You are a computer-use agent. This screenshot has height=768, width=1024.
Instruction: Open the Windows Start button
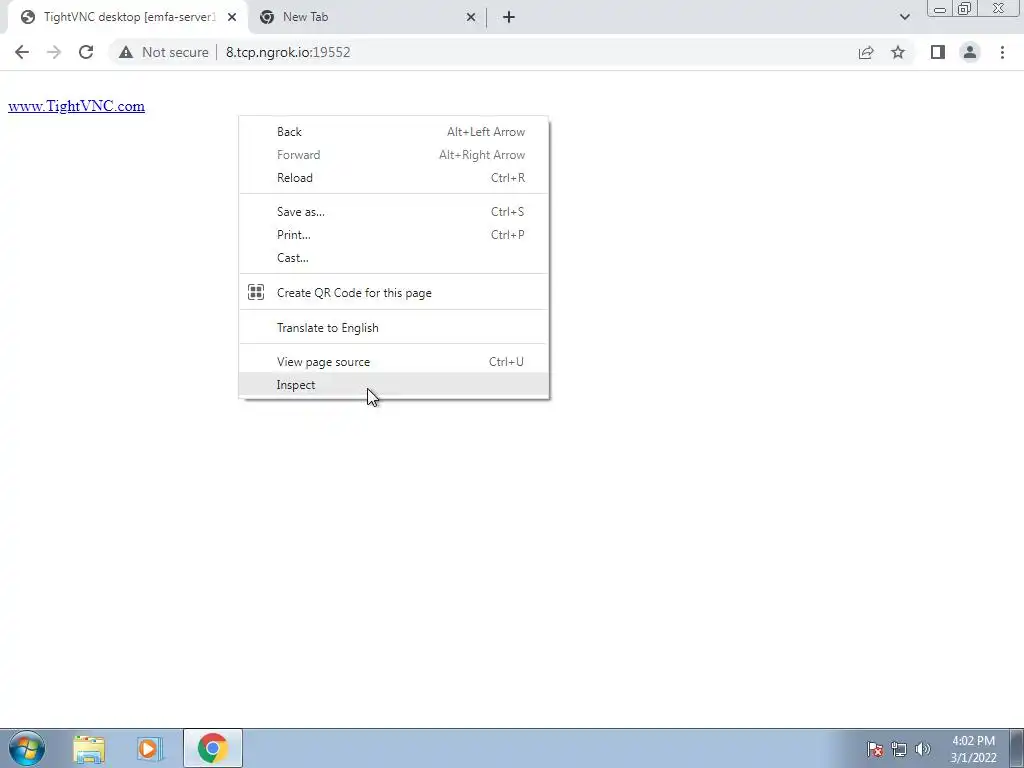(27, 748)
